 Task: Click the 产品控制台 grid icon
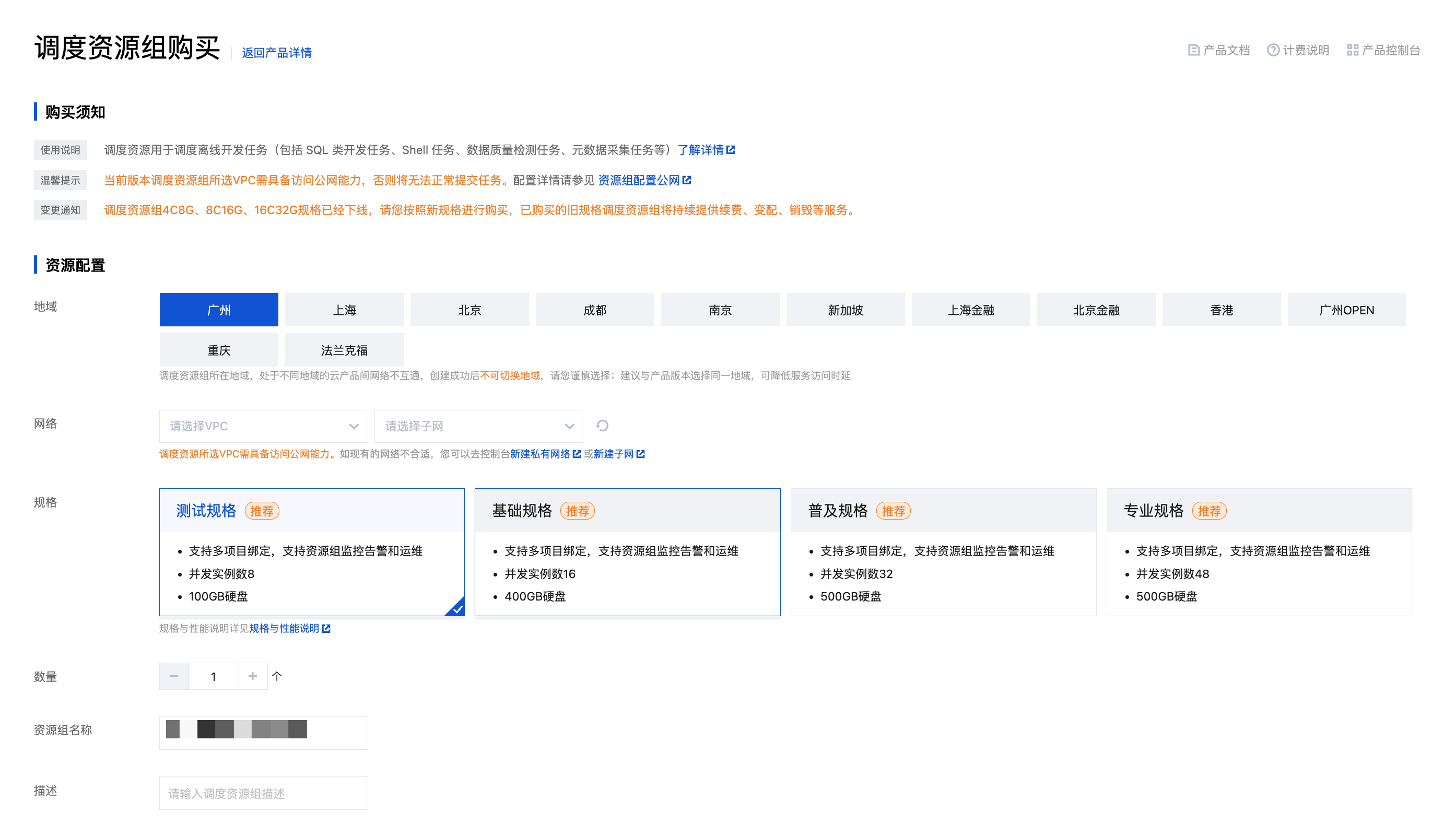point(1352,50)
